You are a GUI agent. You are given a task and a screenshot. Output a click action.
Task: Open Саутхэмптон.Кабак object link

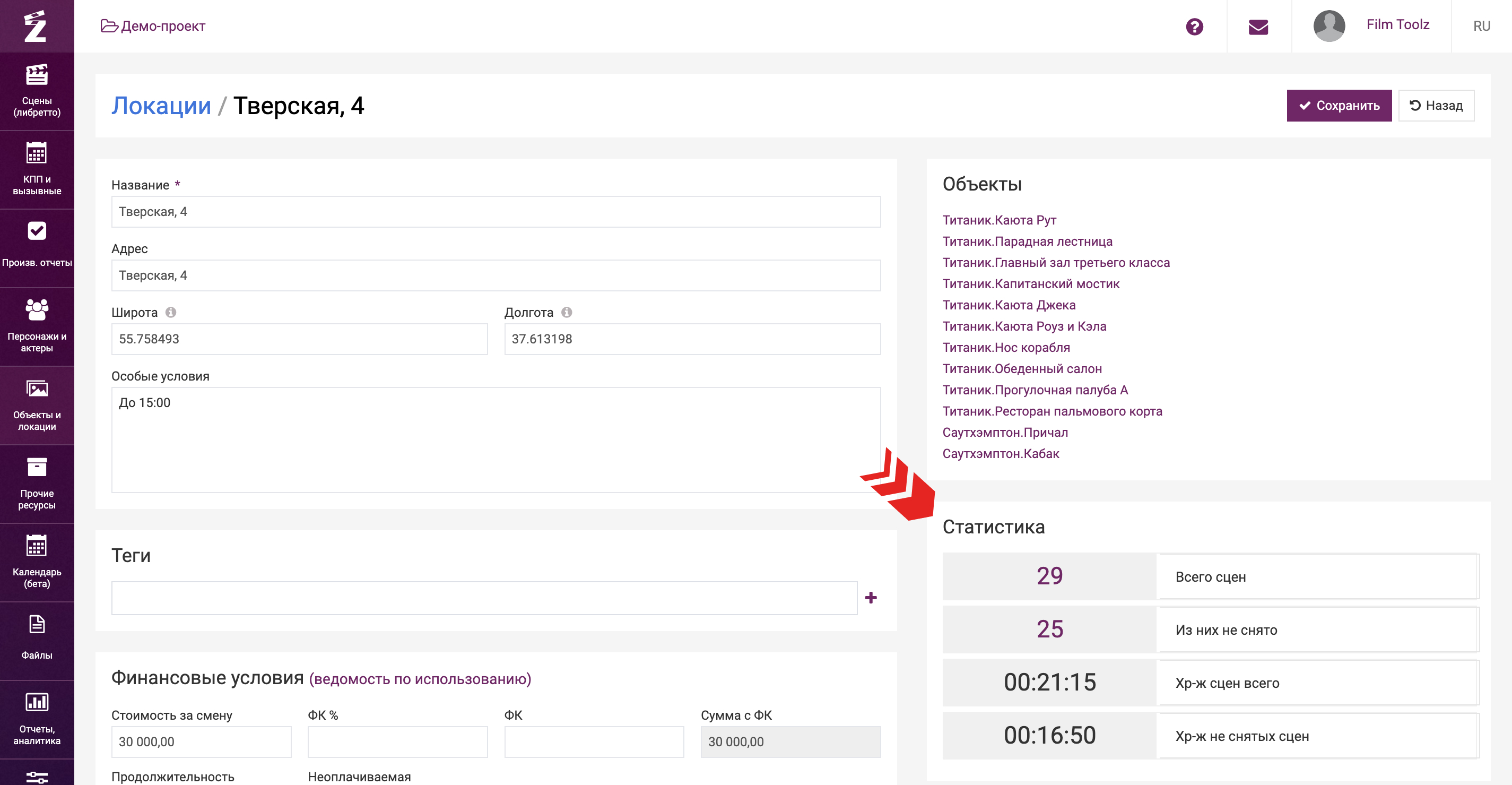(1001, 454)
